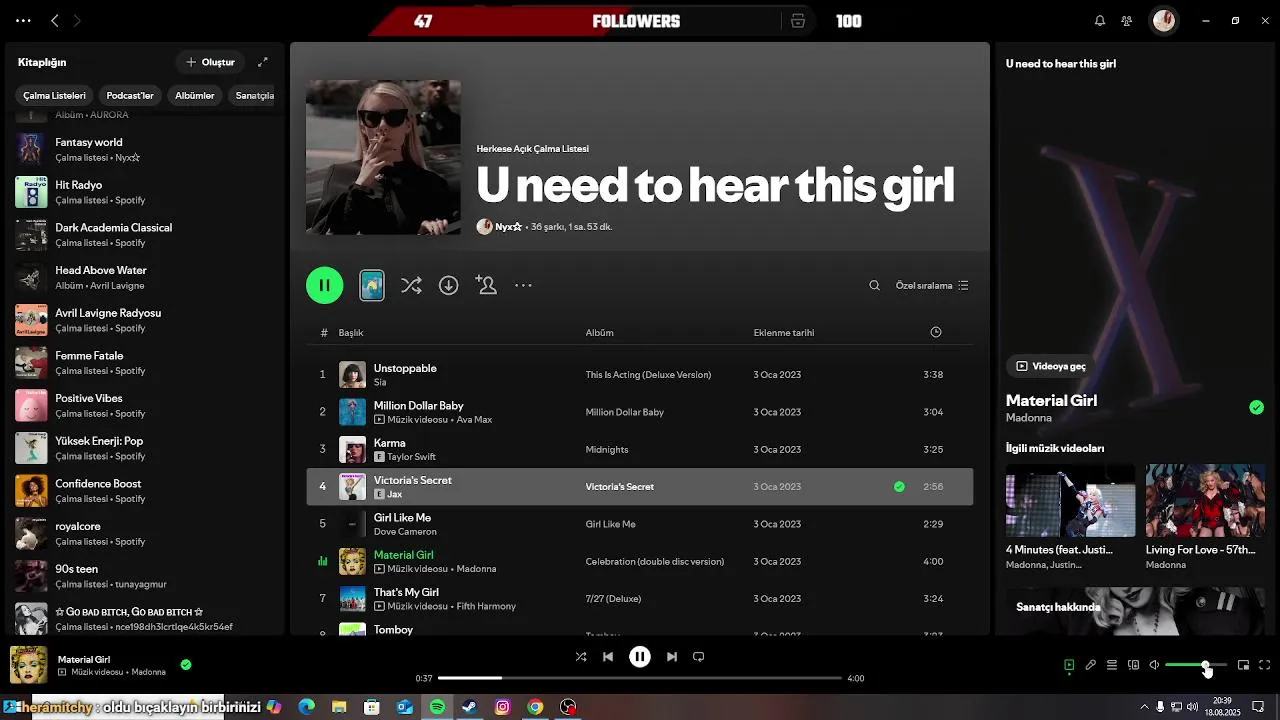Invite collaborators with the add-person icon
This screenshot has height=720, width=1280.
click(486, 285)
